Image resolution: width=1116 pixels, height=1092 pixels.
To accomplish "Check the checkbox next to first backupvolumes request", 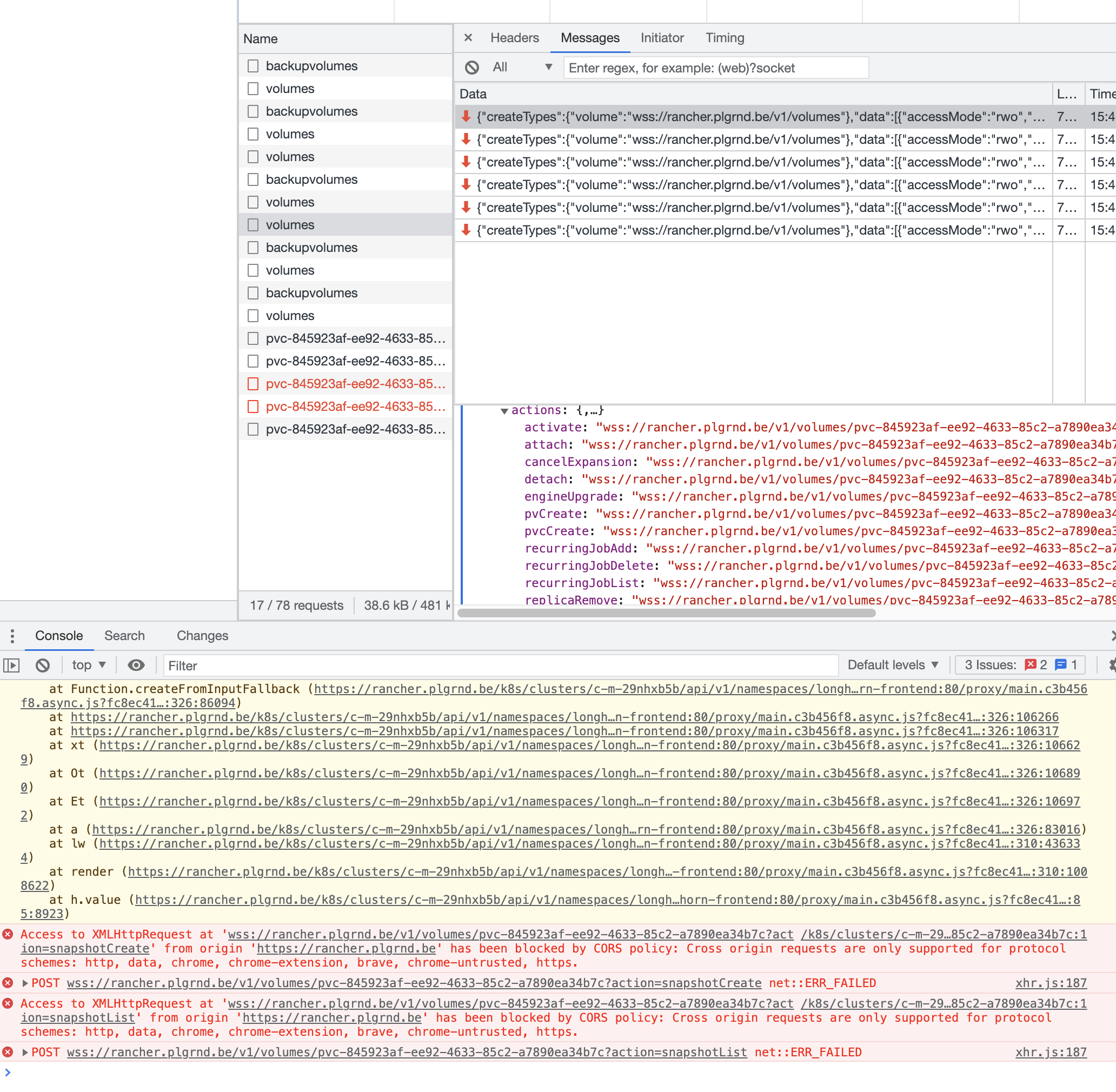I will pos(253,65).
